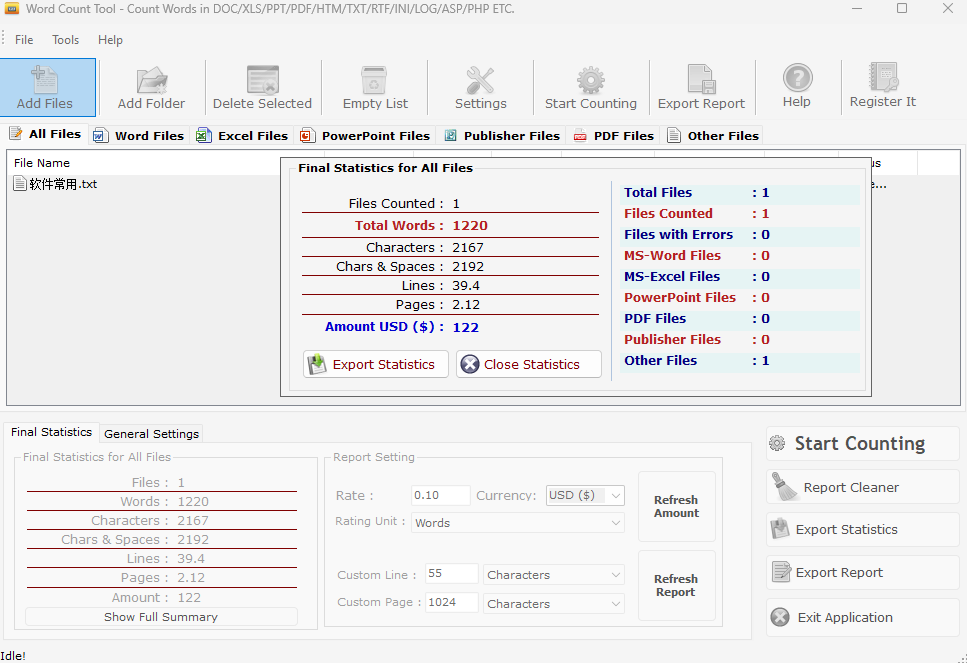
Task: Click the Export Report toolbar icon
Action: pos(701,79)
